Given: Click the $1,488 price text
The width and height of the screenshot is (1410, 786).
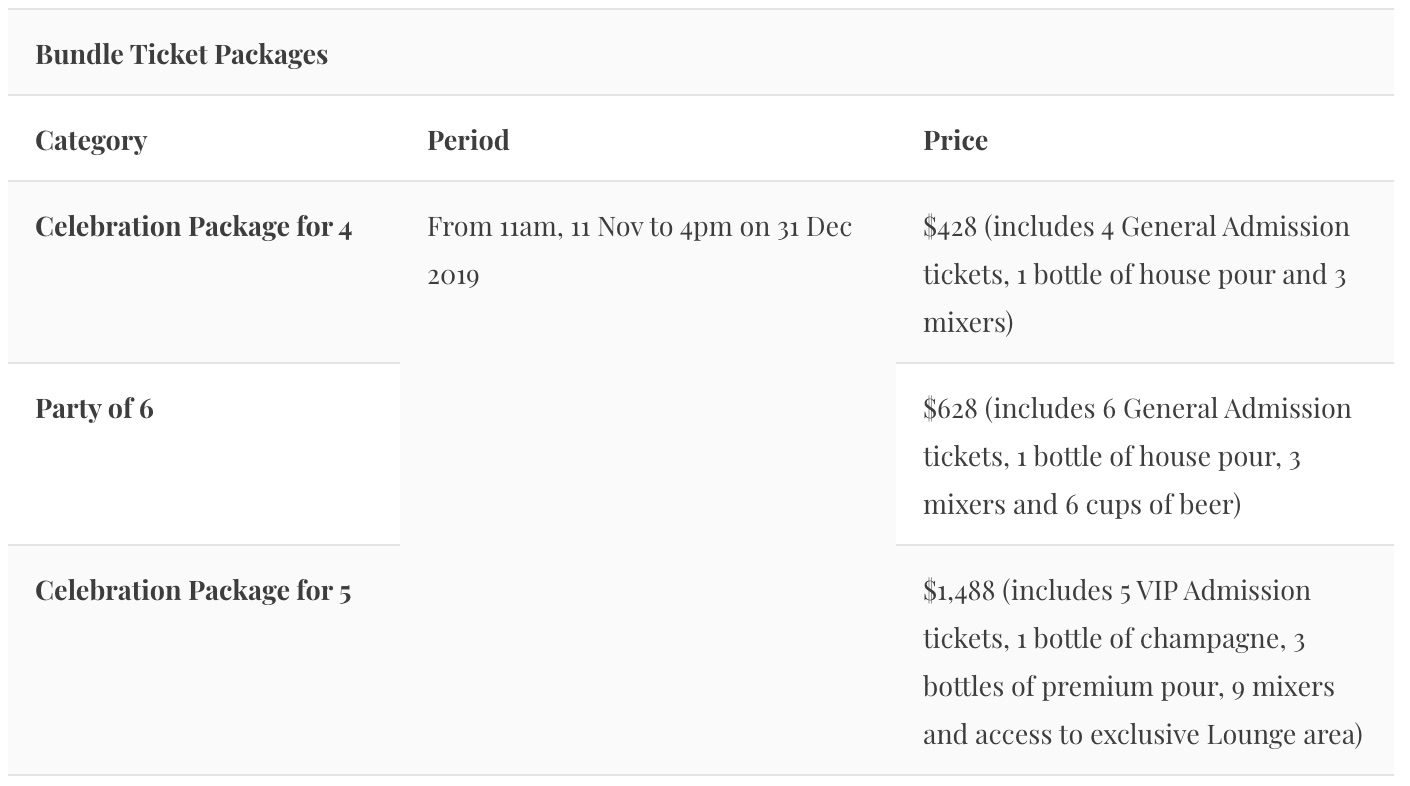Looking at the screenshot, I should (x=958, y=591).
